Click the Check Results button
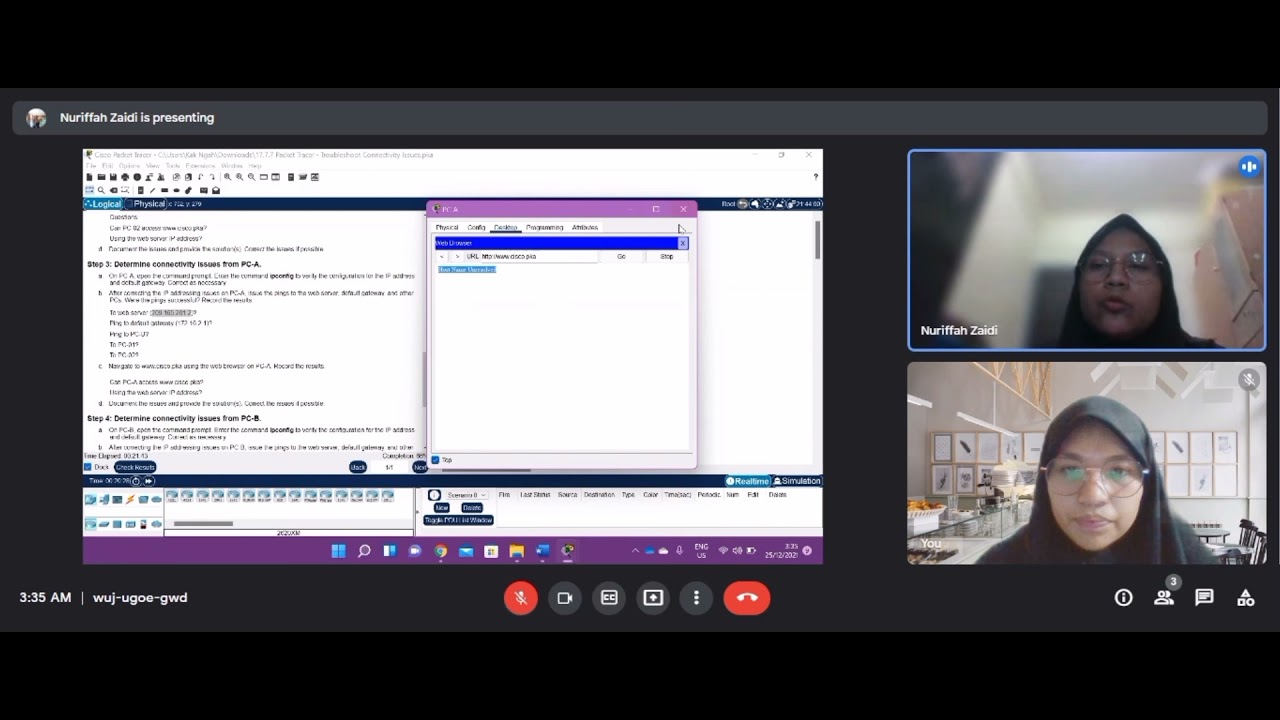The width and height of the screenshot is (1280, 720). (135, 467)
